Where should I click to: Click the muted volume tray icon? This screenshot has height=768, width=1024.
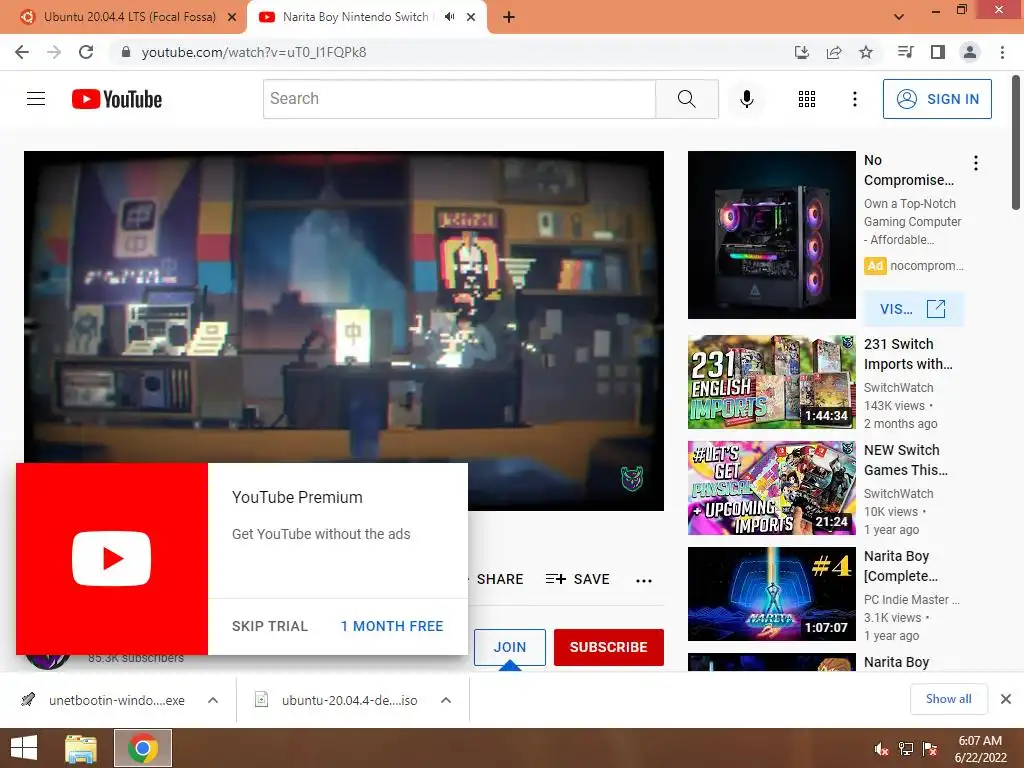coord(881,749)
